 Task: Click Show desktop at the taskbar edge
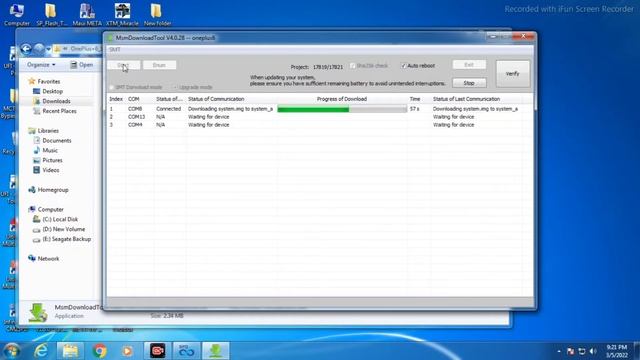(637, 351)
